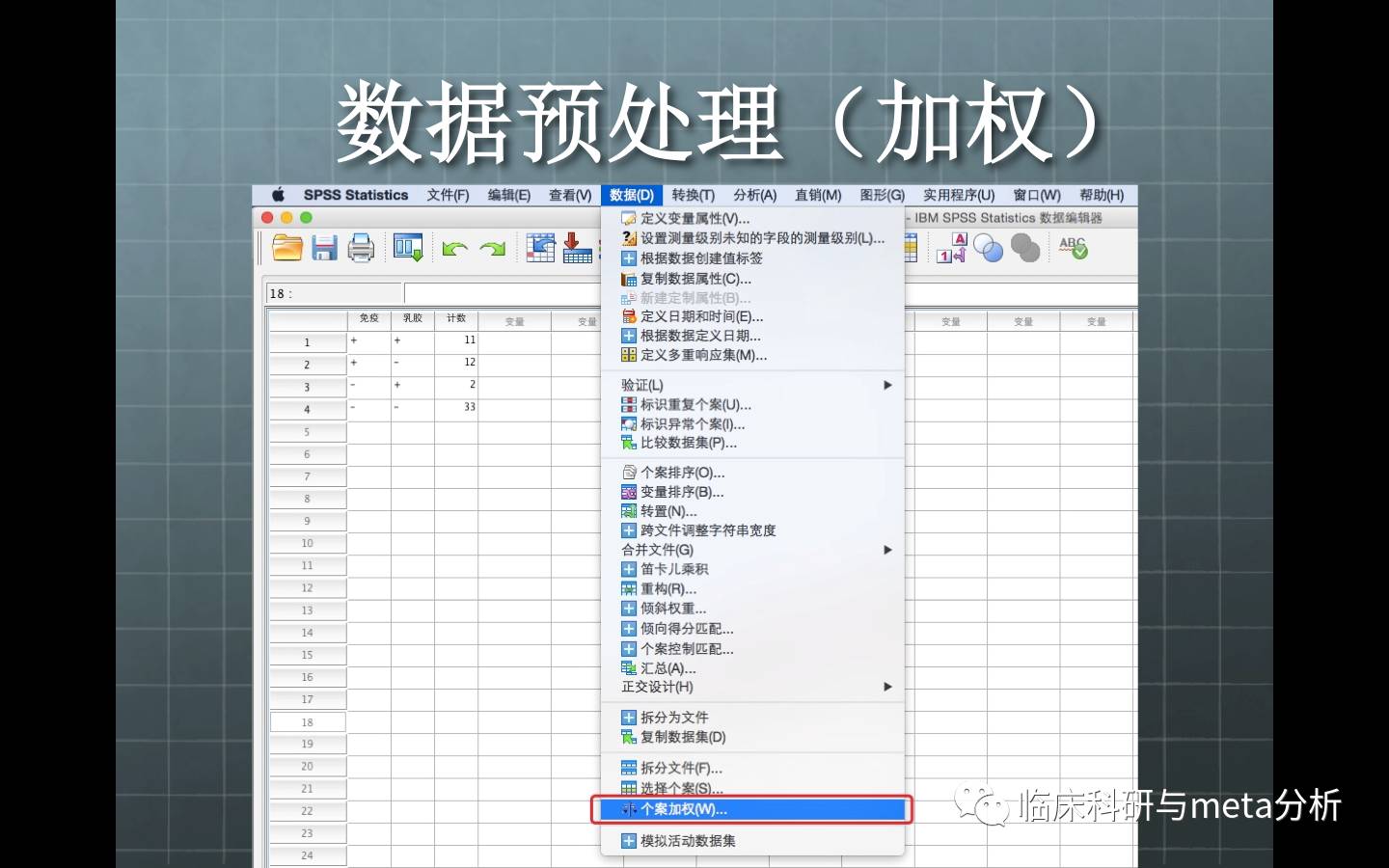Open the Apple menu
The image size is (1389, 868).
(279, 195)
